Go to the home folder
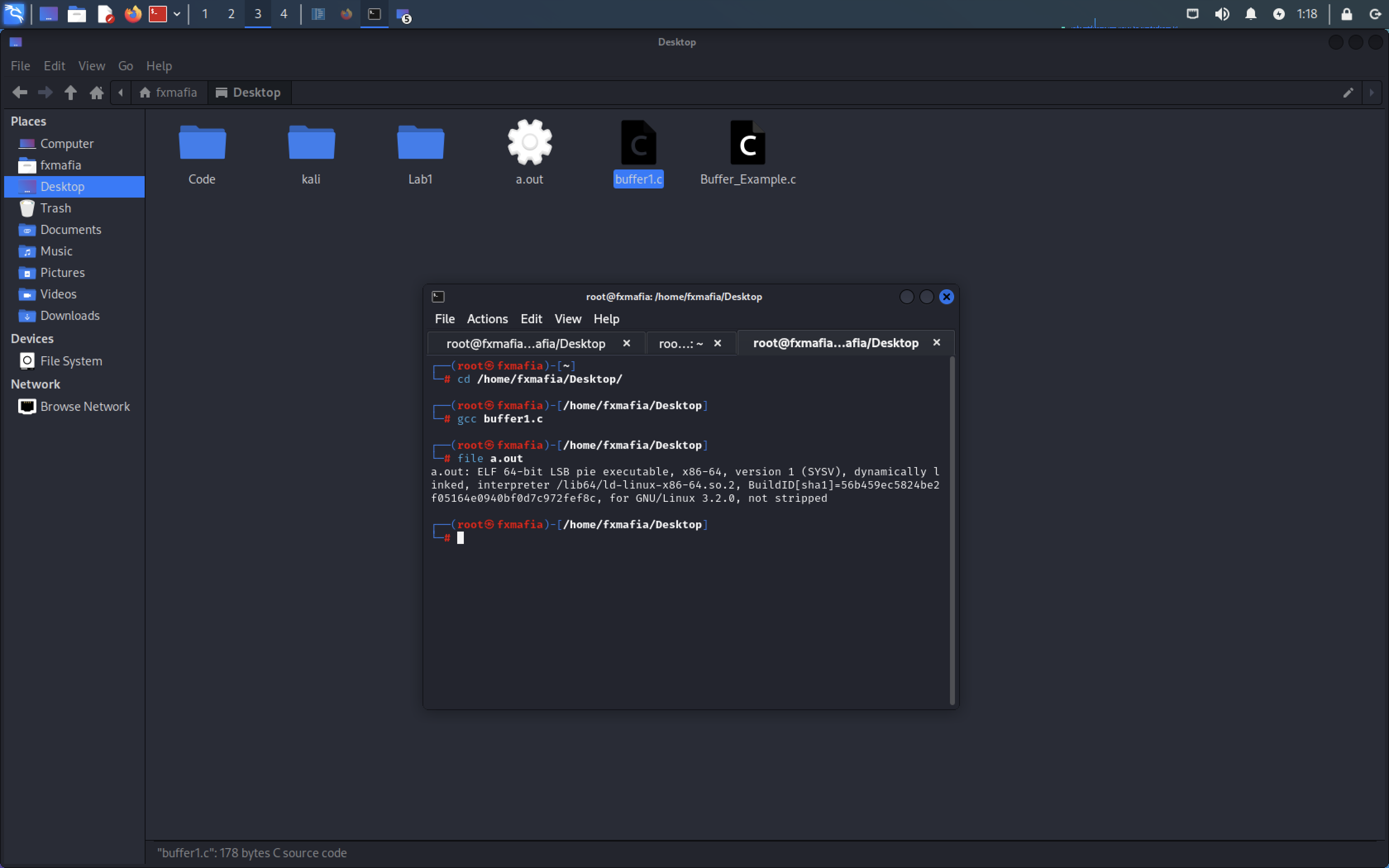 click(96, 93)
